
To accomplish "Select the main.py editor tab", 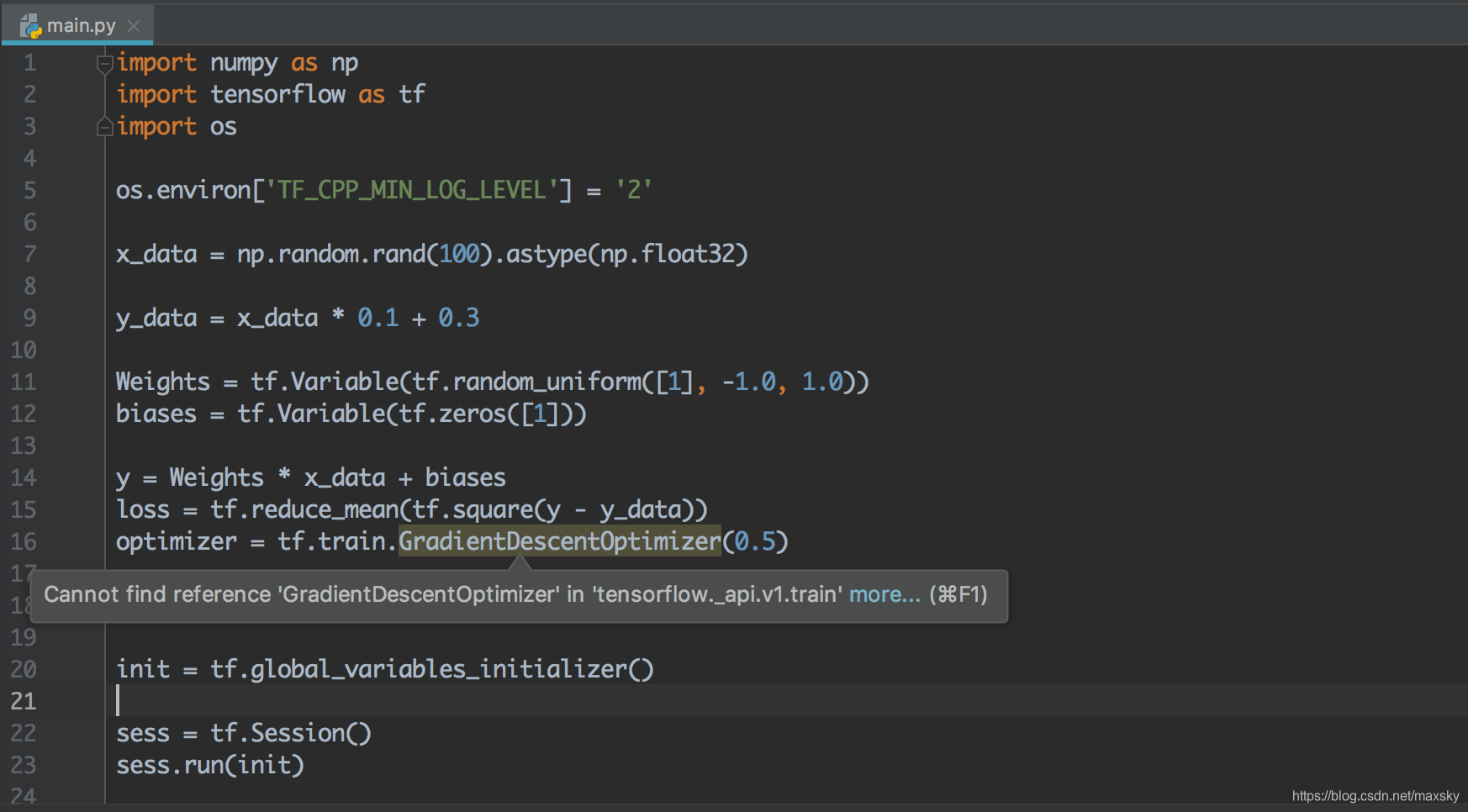I will click(x=77, y=25).
